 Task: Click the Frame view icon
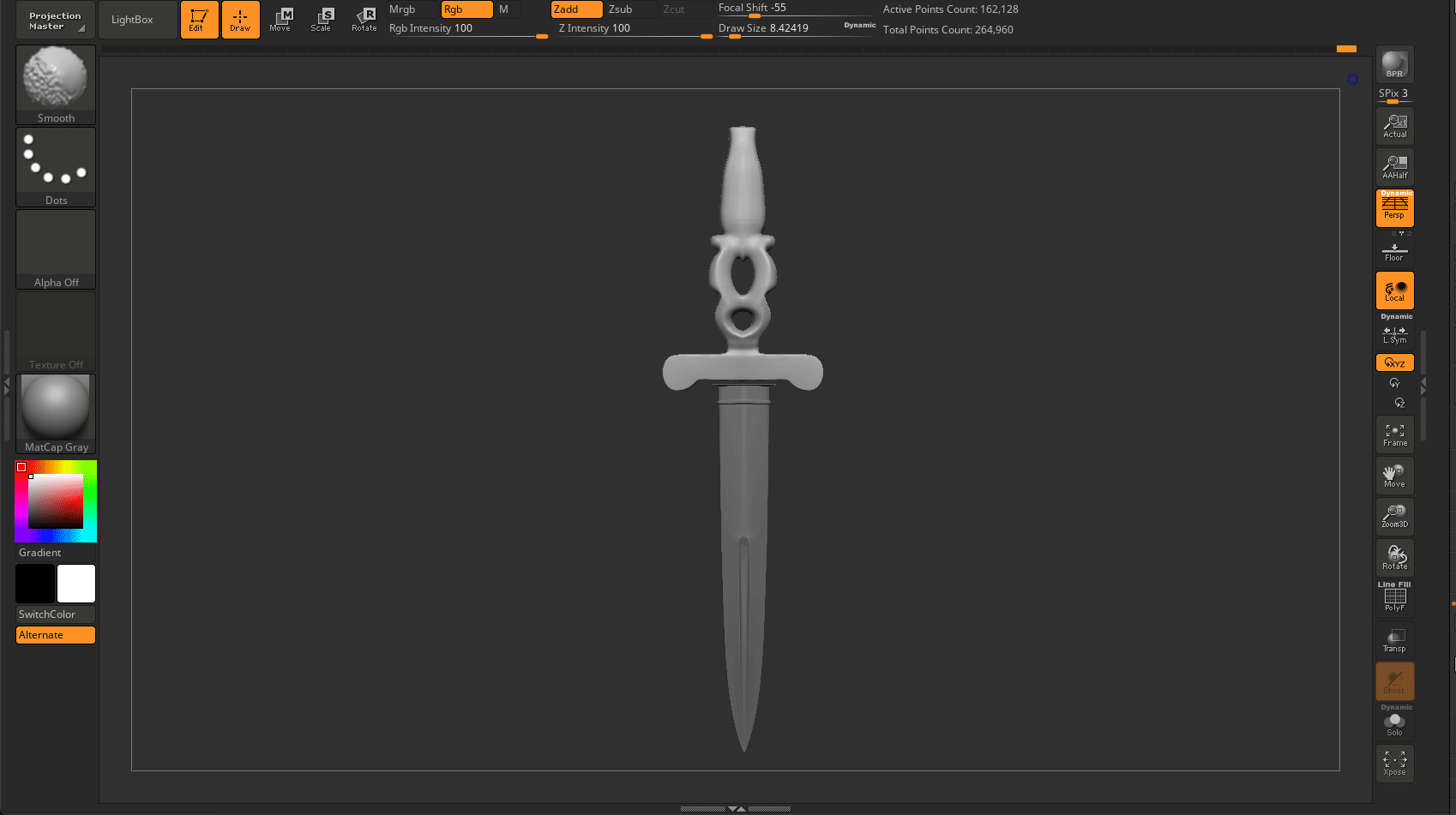click(1395, 435)
